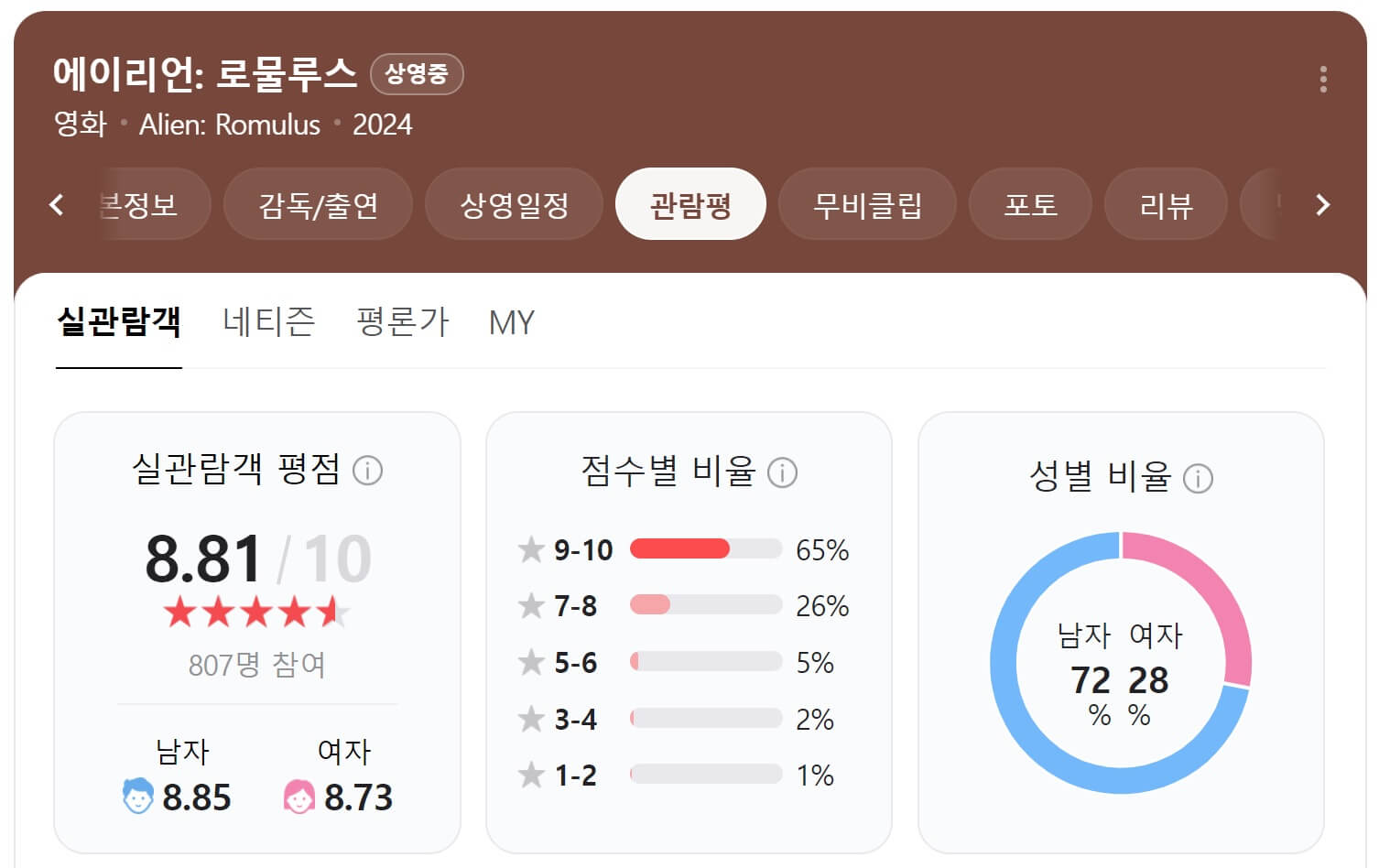Open the three-dot options menu
The height and width of the screenshot is (868, 1379).
[x=1322, y=81]
